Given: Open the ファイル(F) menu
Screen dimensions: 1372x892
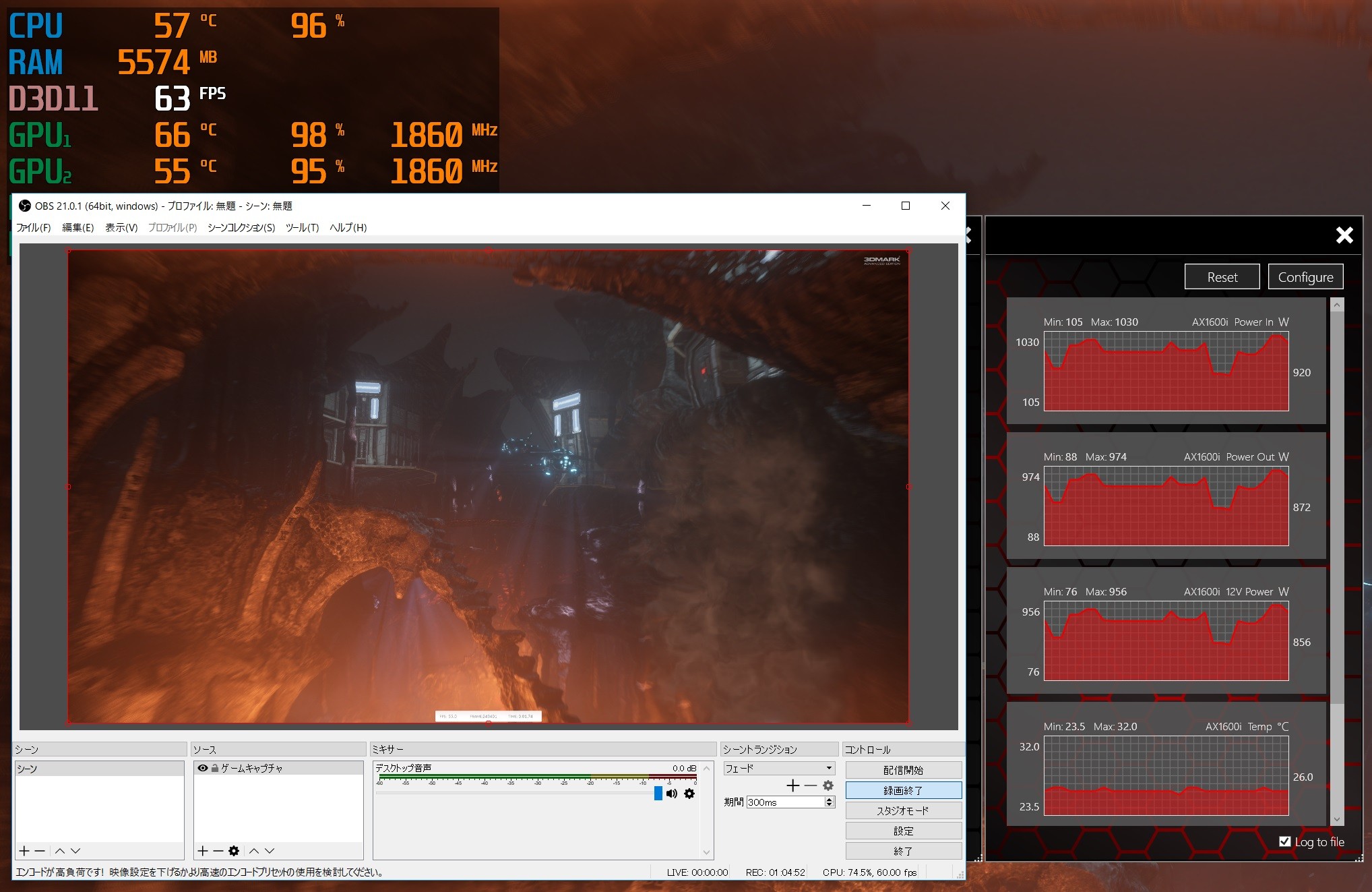Looking at the screenshot, I should tap(34, 228).
